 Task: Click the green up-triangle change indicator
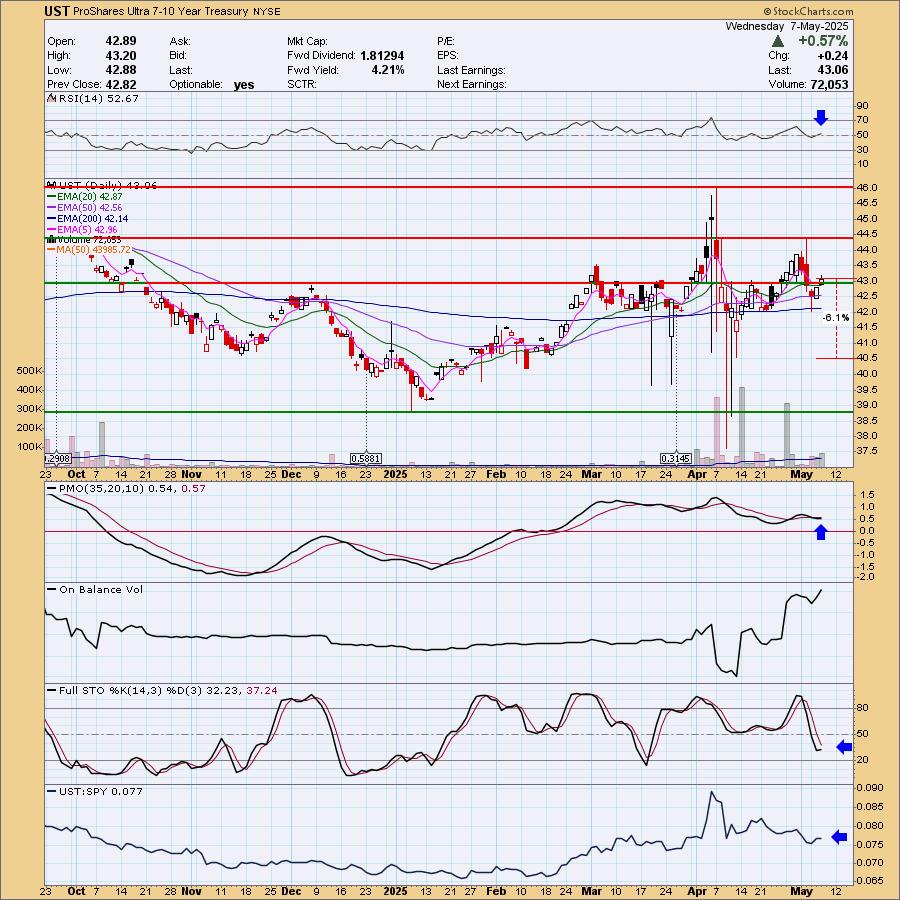pos(778,41)
